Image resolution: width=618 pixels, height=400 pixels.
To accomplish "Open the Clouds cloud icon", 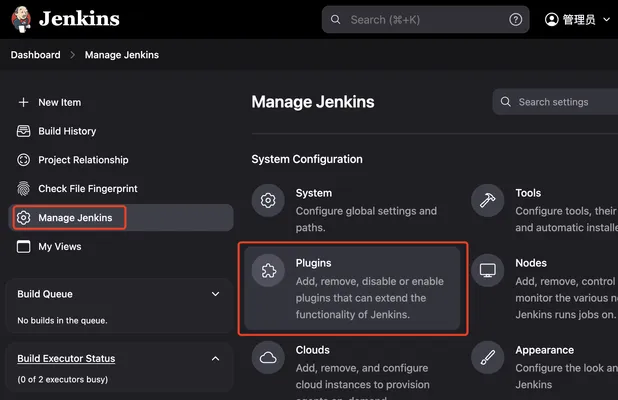I will click(268, 357).
